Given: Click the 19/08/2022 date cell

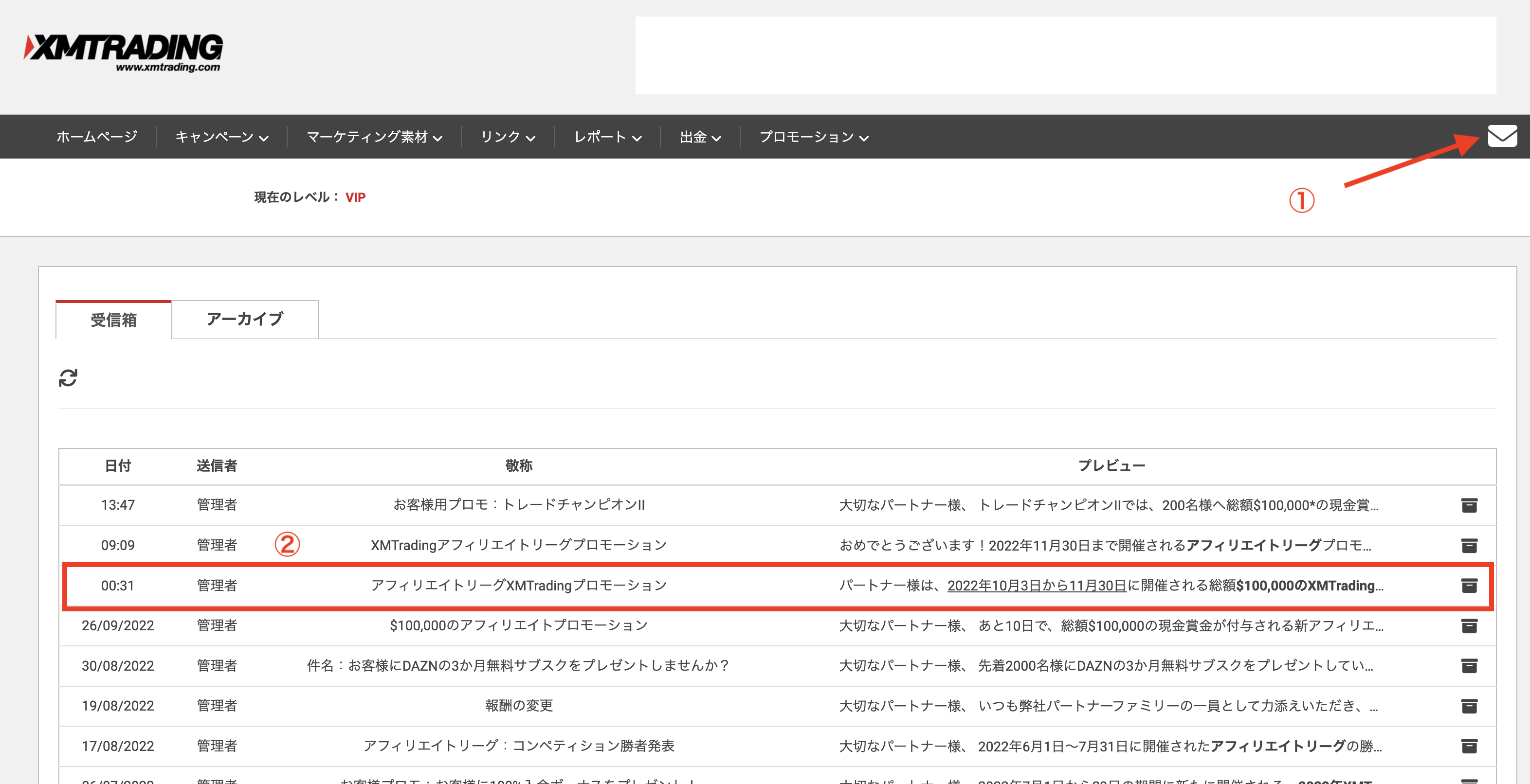Looking at the screenshot, I should [x=118, y=706].
